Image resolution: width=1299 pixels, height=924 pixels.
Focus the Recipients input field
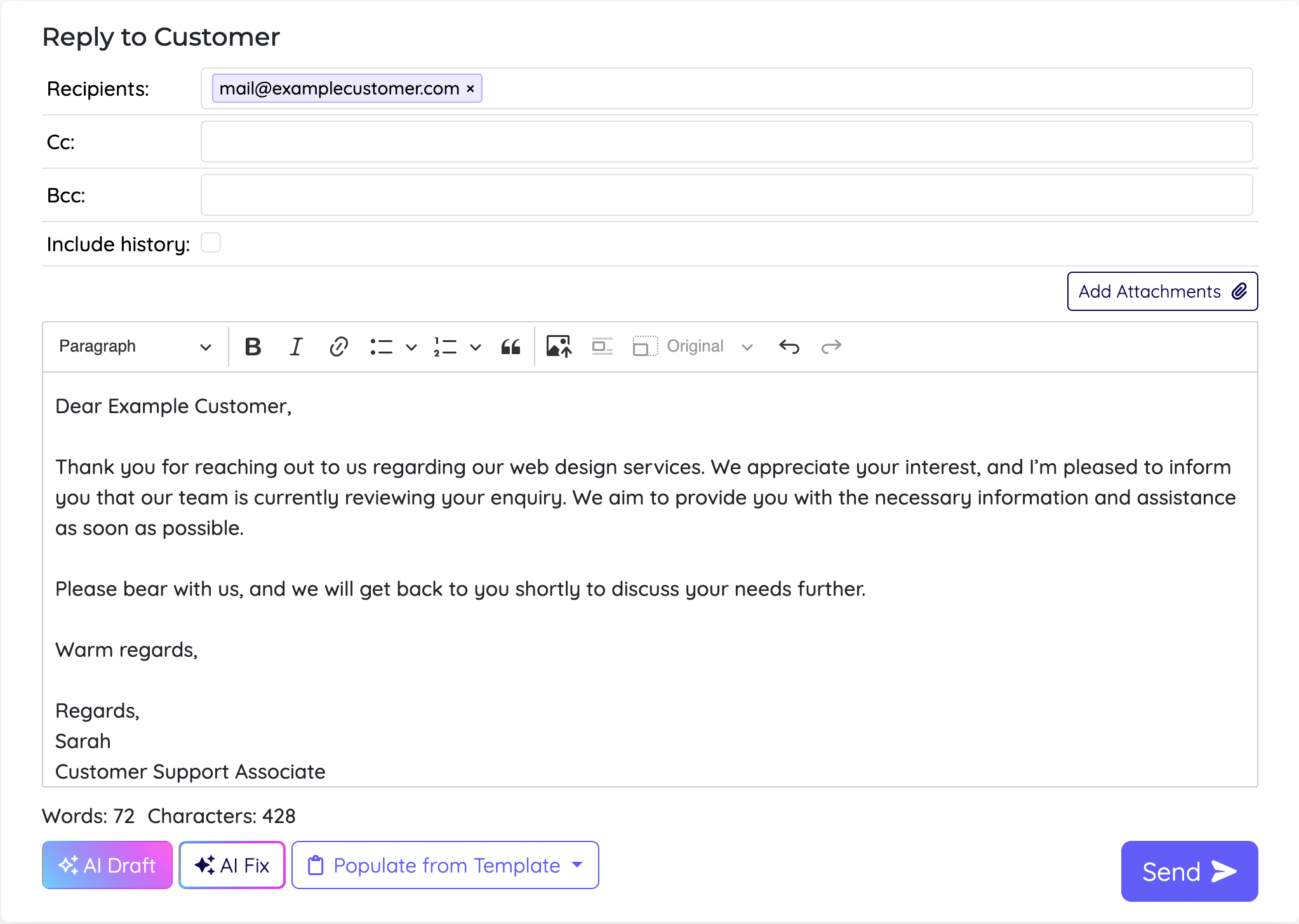[x=727, y=88]
